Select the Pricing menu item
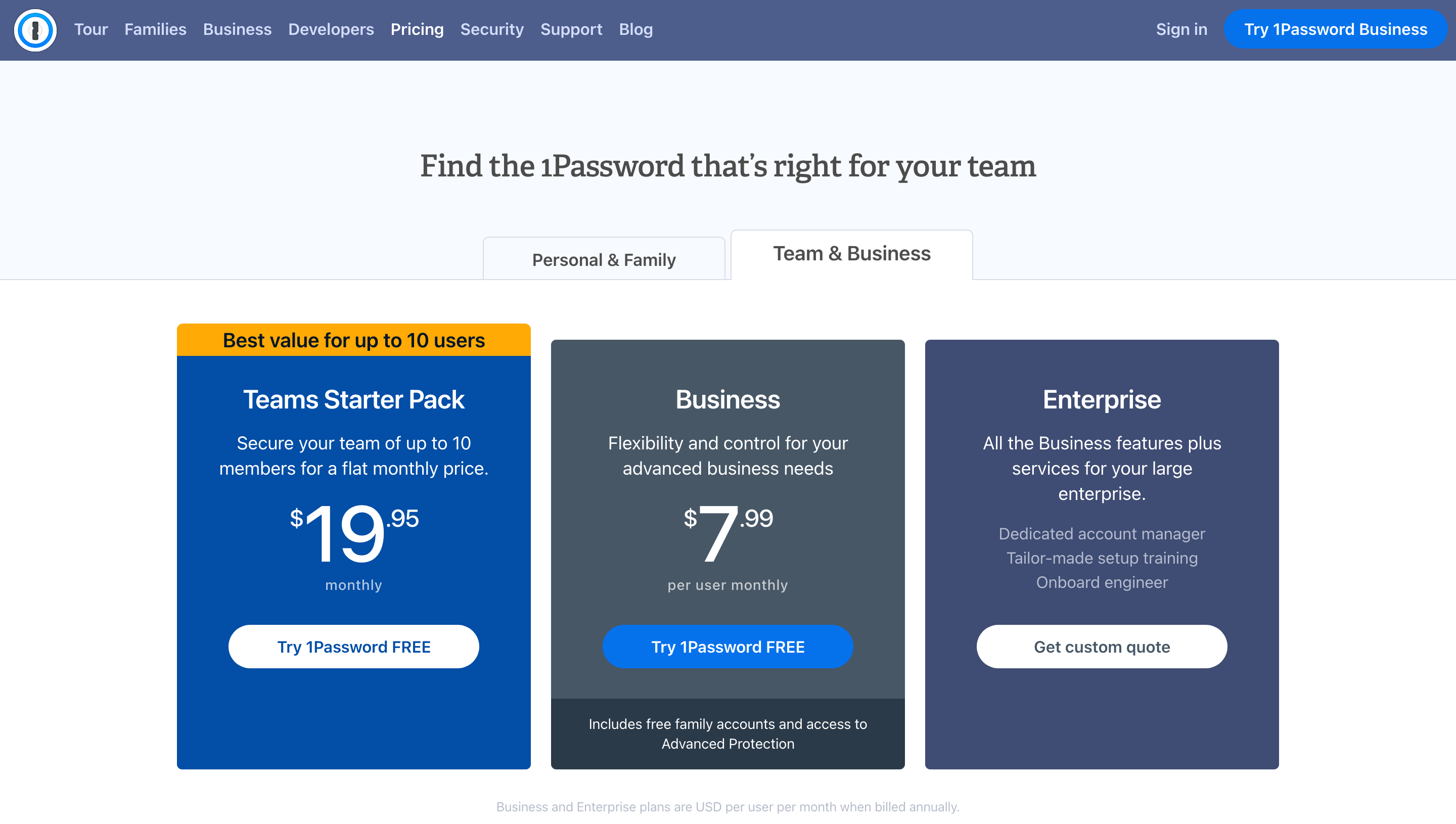The image size is (1456, 824). pyautogui.click(x=417, y=29)
